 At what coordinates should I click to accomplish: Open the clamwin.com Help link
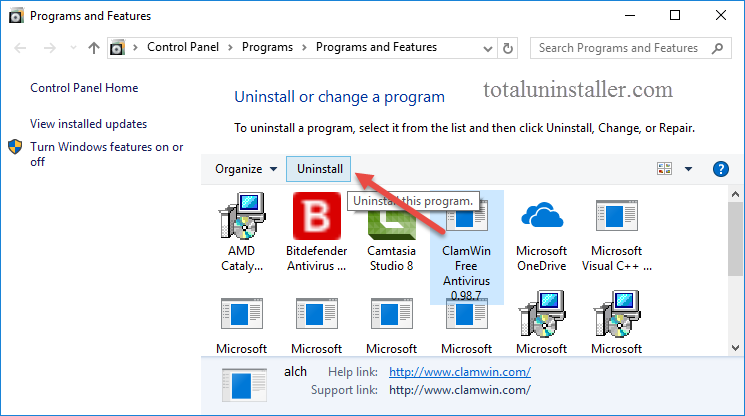tap(459, 372)
